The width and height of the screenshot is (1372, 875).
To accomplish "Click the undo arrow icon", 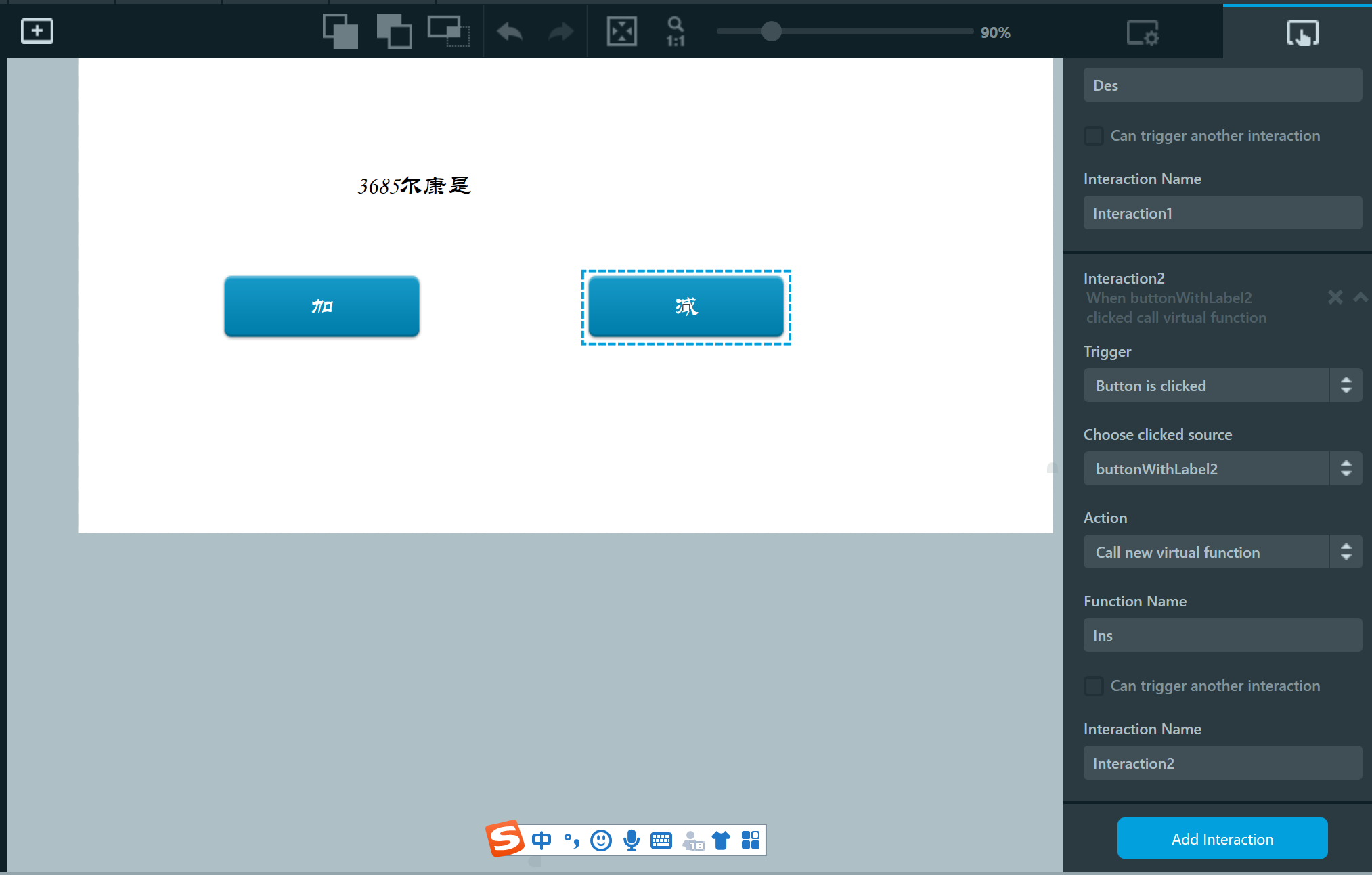I will tap(509, 31).
